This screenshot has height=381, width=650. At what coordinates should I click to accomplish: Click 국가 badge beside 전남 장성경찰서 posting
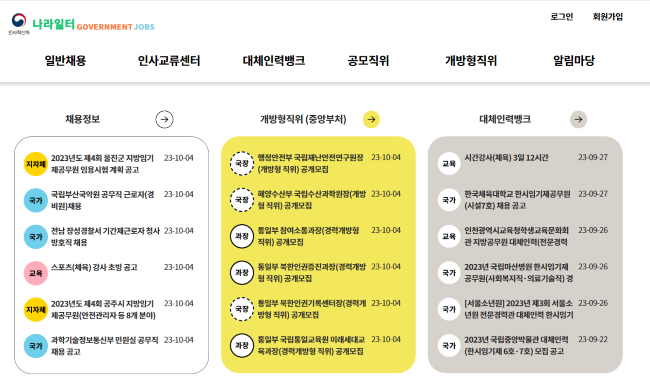(x=36, y=237)
